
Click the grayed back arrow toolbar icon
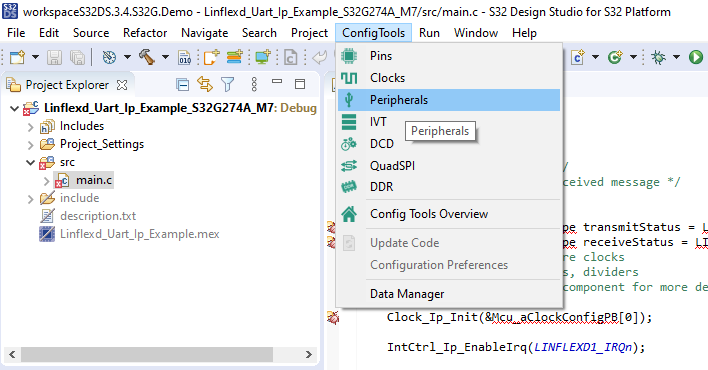pos(320,57)
